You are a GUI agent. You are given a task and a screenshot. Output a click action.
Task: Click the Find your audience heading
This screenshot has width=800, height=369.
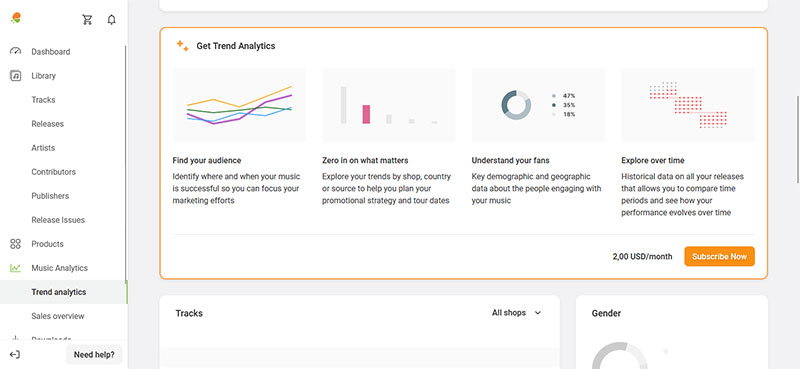(207, 160)
